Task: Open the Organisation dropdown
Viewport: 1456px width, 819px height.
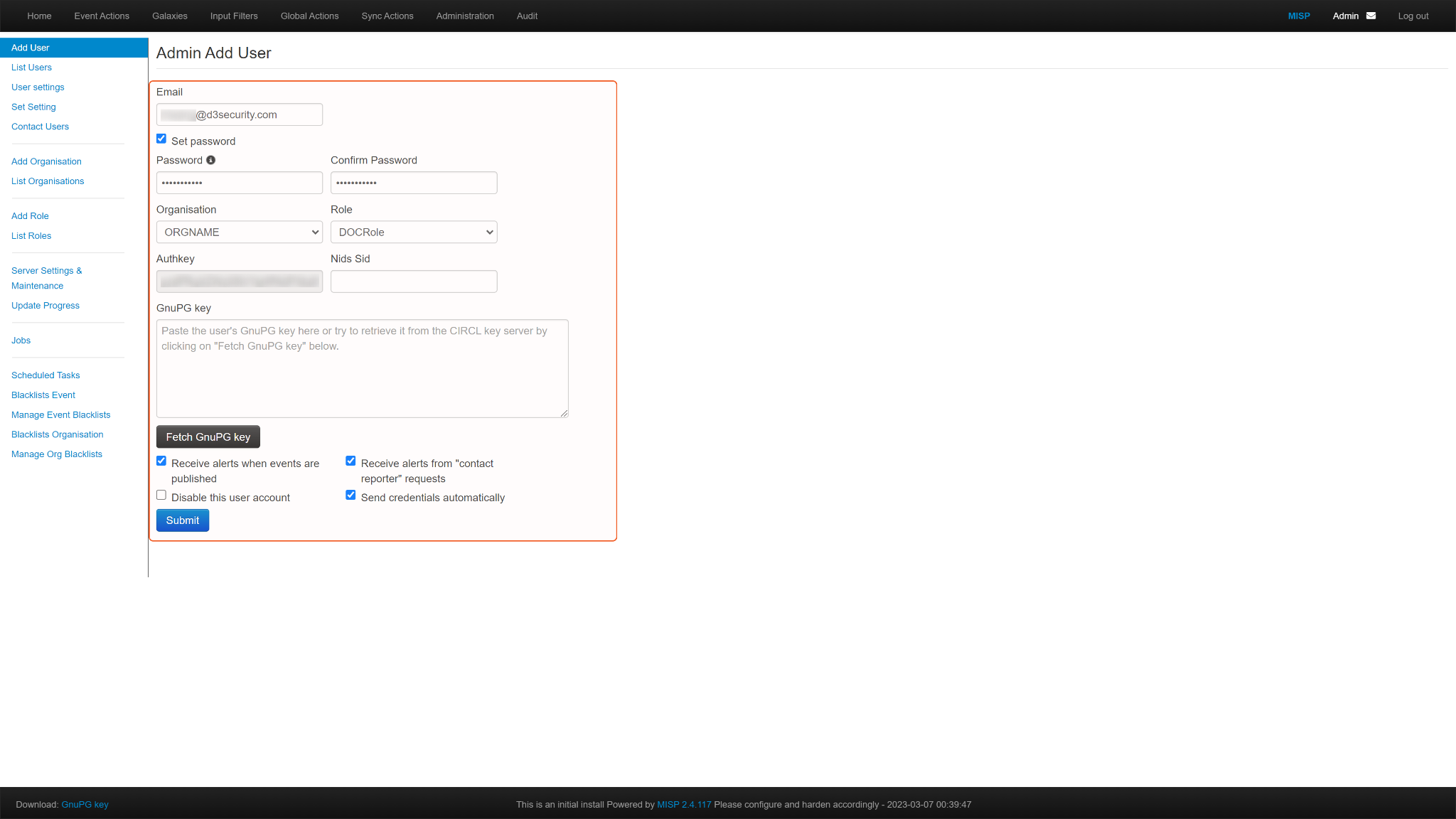Action: [x=239, y=232]
